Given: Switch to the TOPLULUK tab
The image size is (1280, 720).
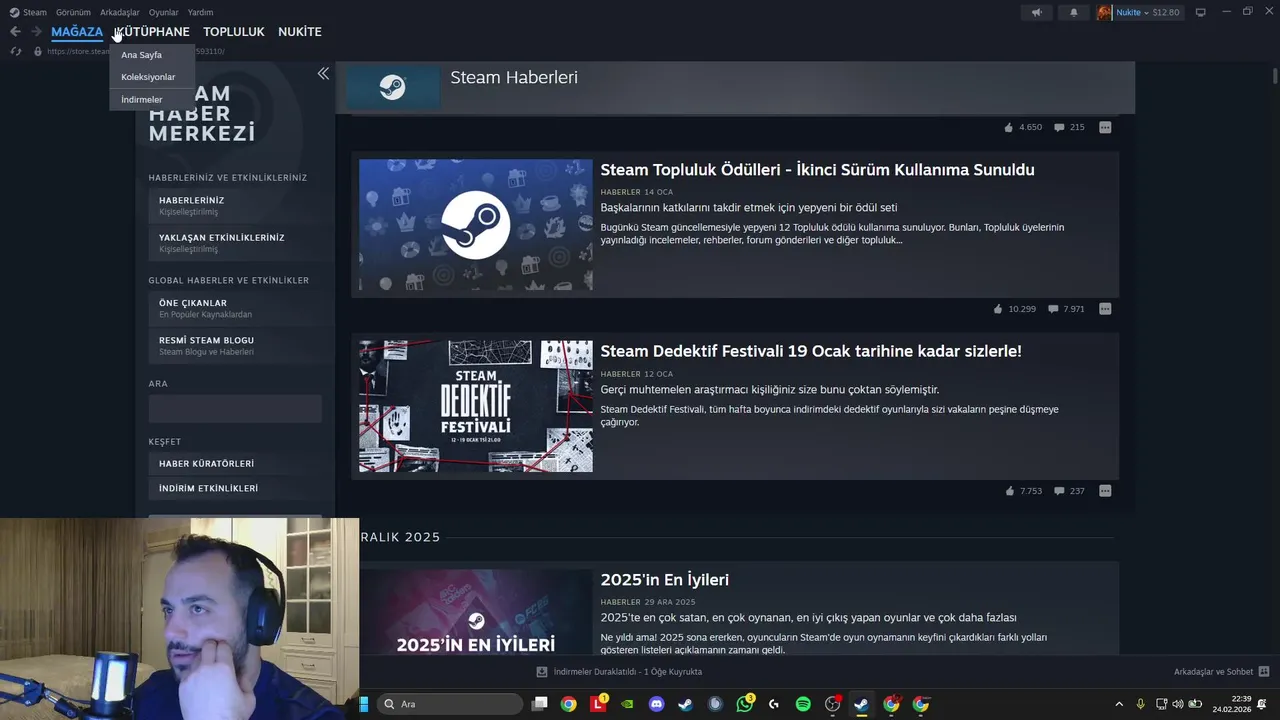Looking at the screenshot, I should coord(234,32).
